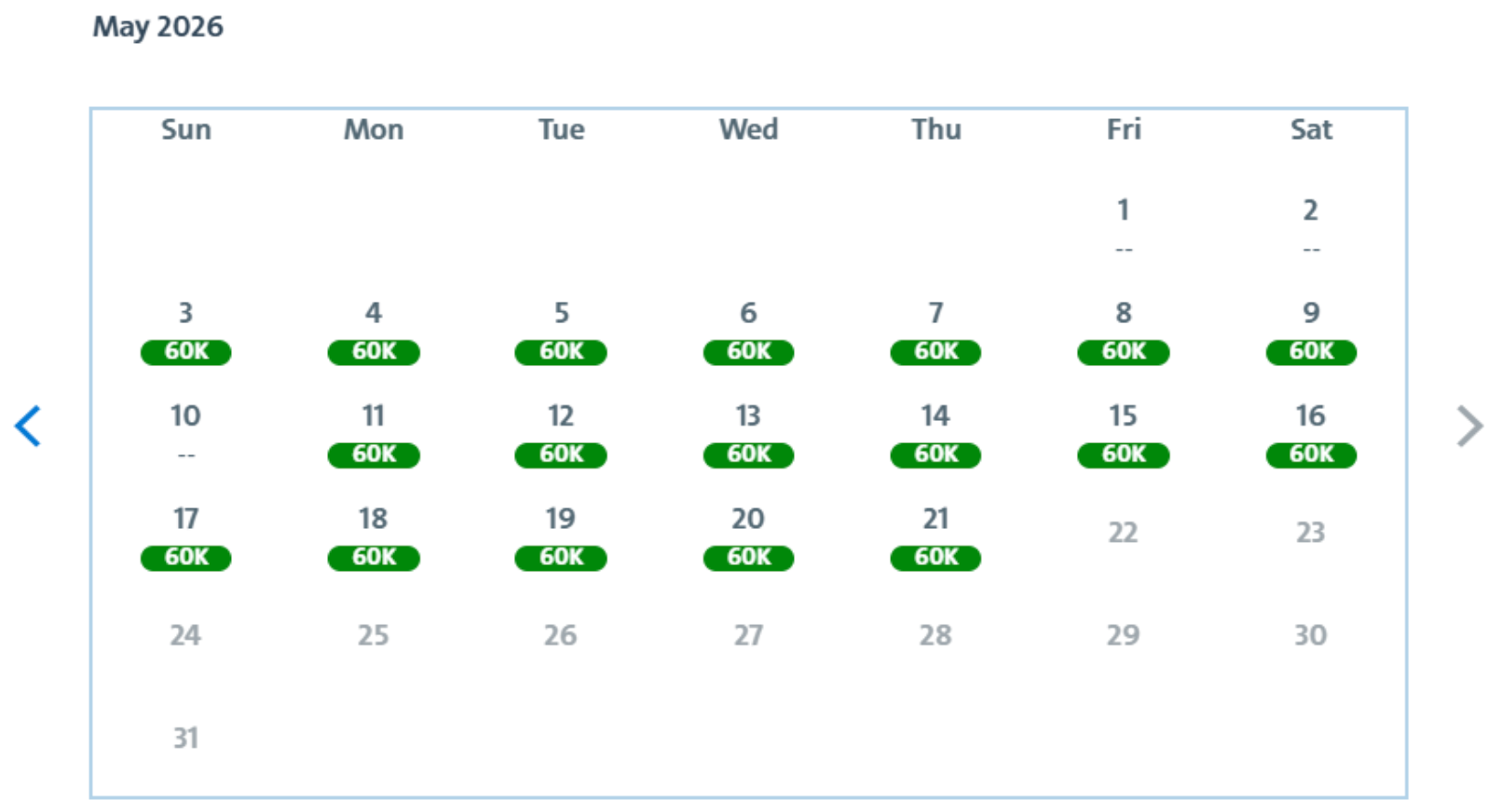Viewport: 1487px width, 812px height.
Task: Select May 19 date
Action: (561, 537)
